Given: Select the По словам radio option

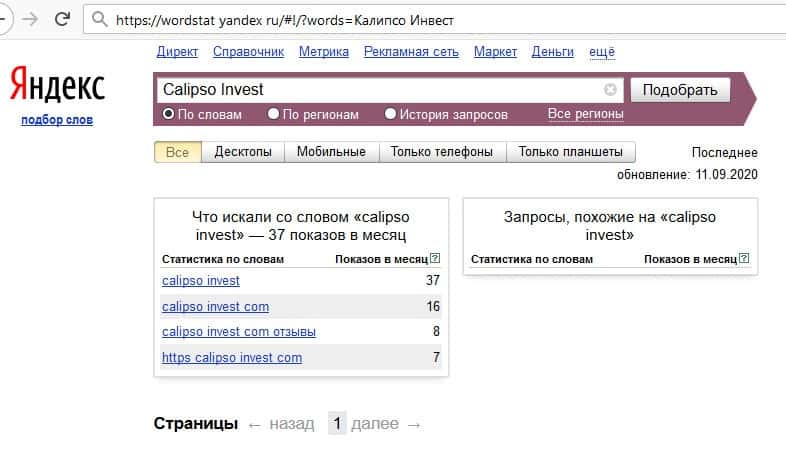Looking at the screenshot, I should tap(169, 114).
